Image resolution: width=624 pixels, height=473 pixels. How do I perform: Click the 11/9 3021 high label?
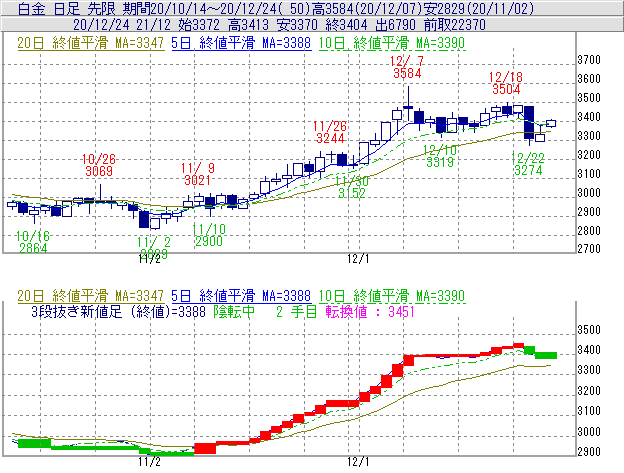pos(198,174)
